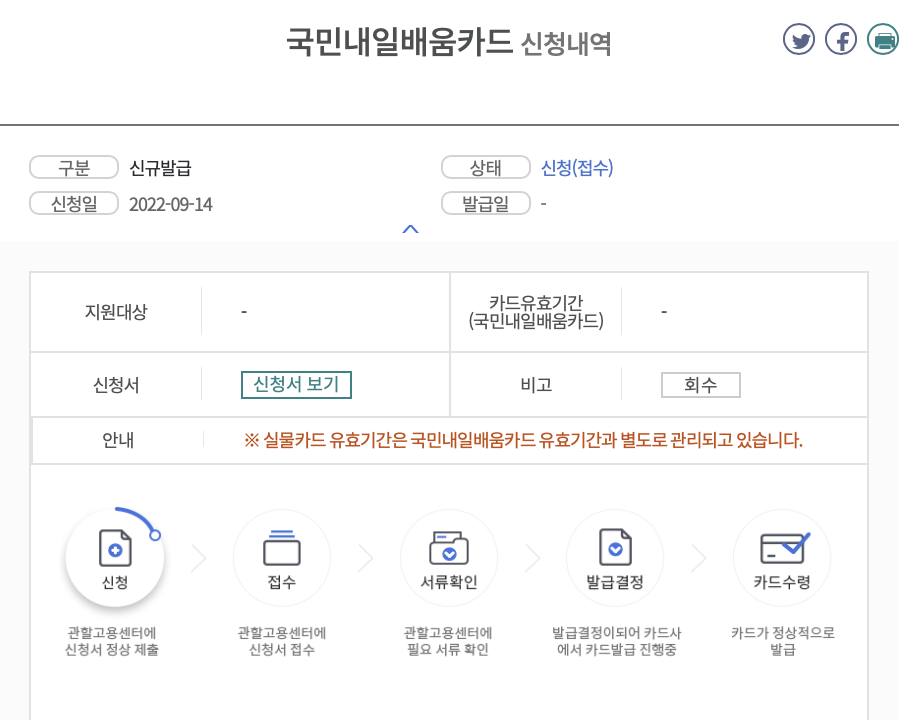Click the 비고 row label
Viewport: 922px width, 720px height.
click(x=536, y=385)
